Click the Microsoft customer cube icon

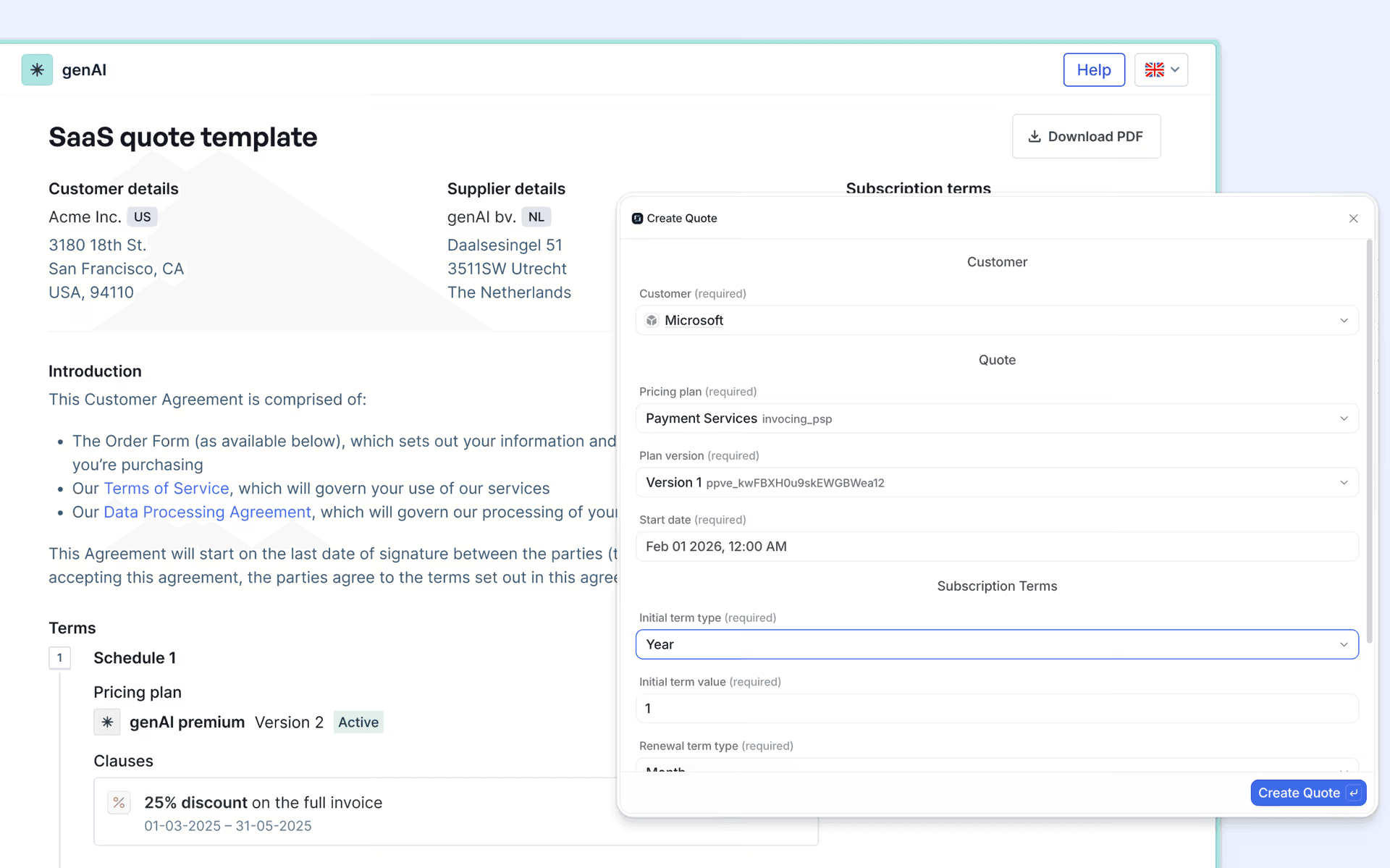(x=652, y=321)
